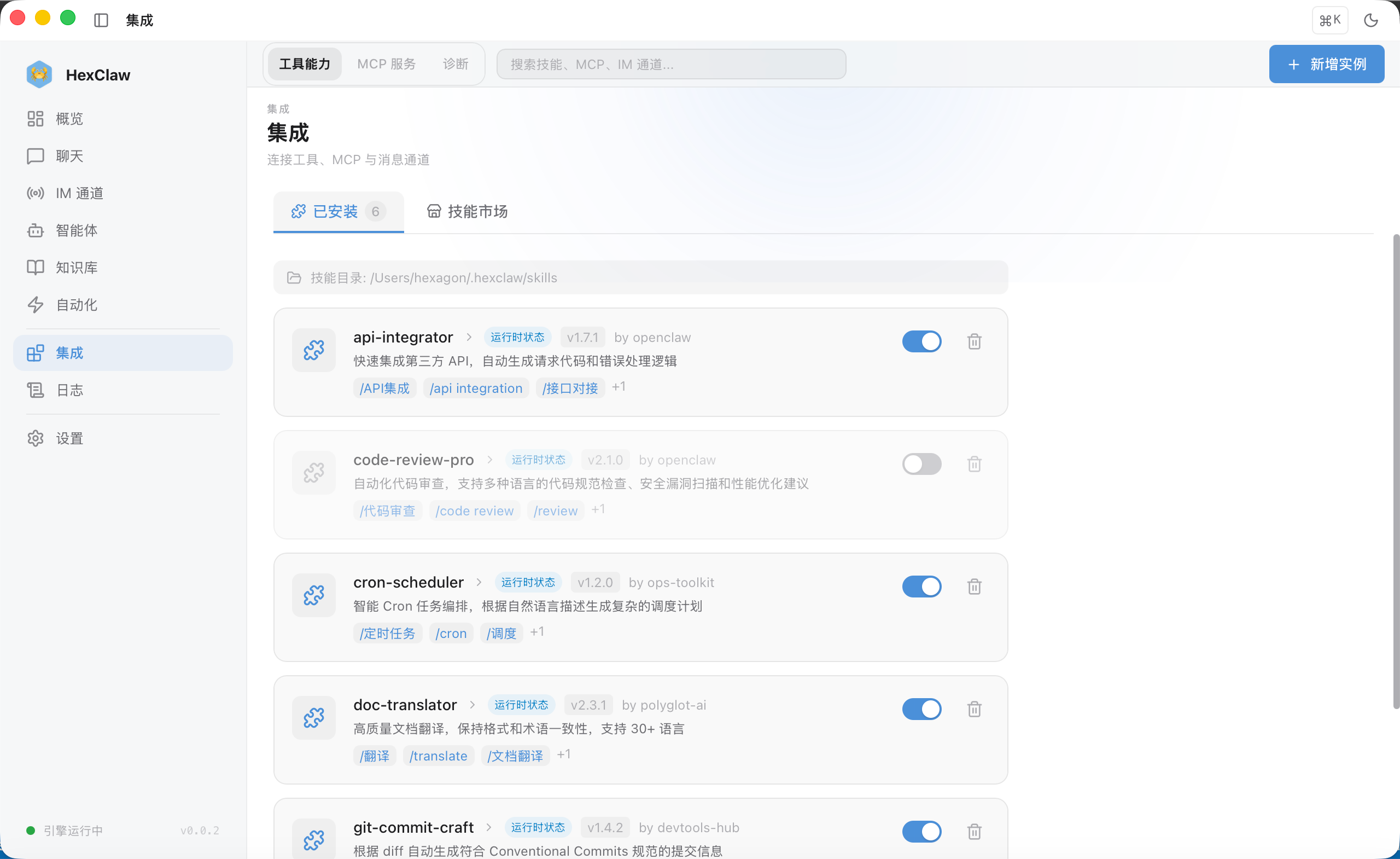
Task: Expand api-integrator details chevron
Action: pos(469,337)
